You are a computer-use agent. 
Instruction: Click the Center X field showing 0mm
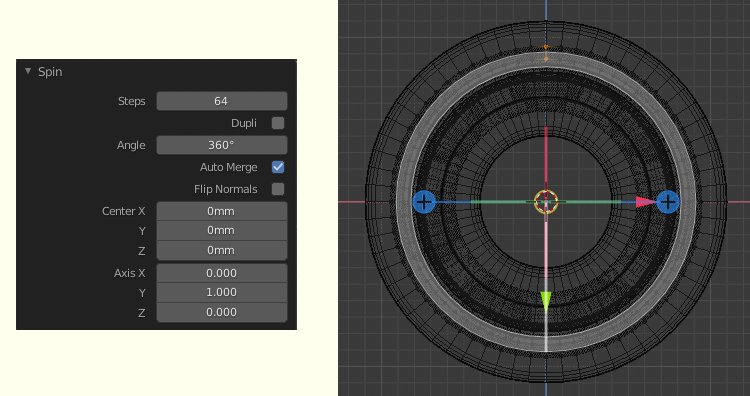[x=222, y=211]
